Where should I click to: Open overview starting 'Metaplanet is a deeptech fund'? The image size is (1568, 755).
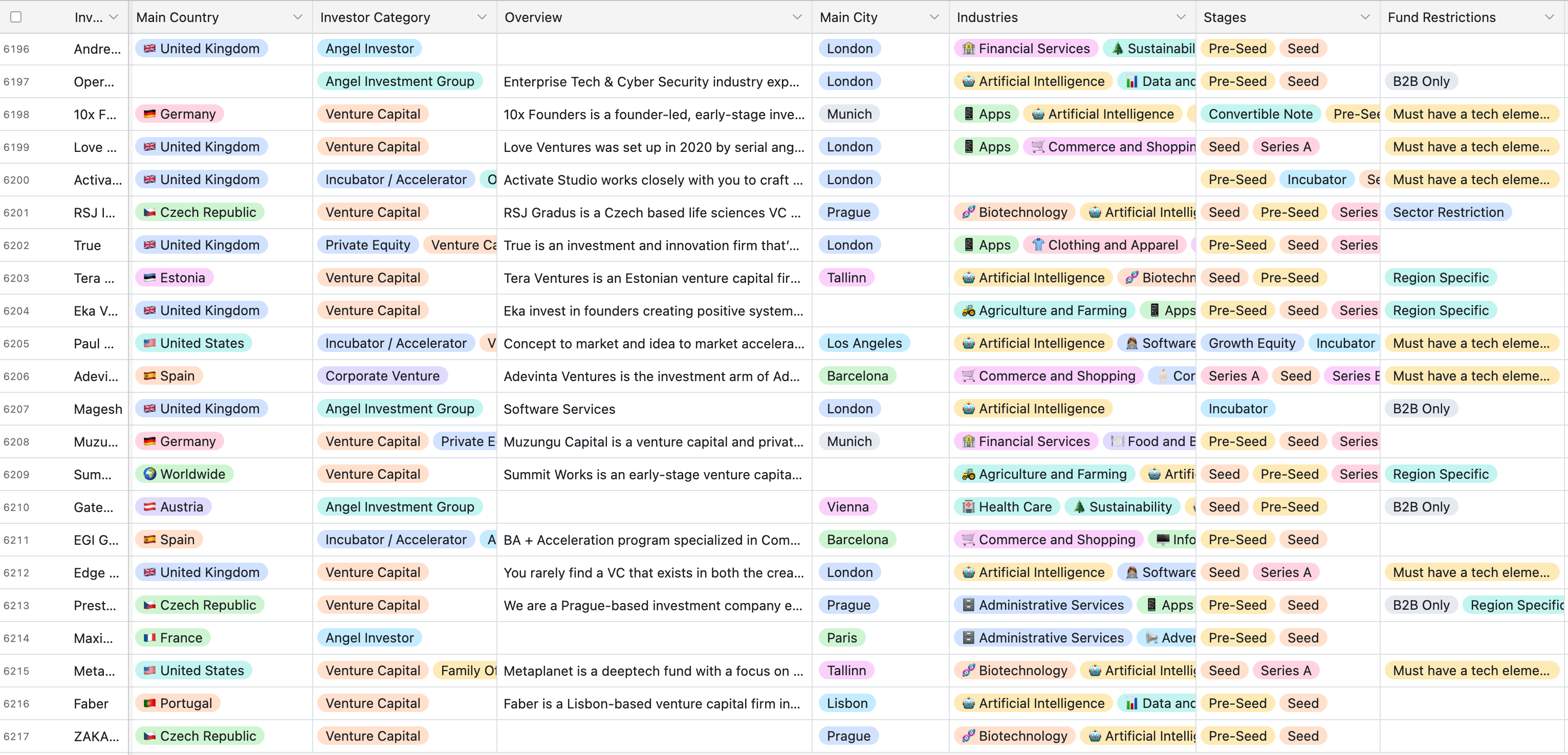pos(654,671)
